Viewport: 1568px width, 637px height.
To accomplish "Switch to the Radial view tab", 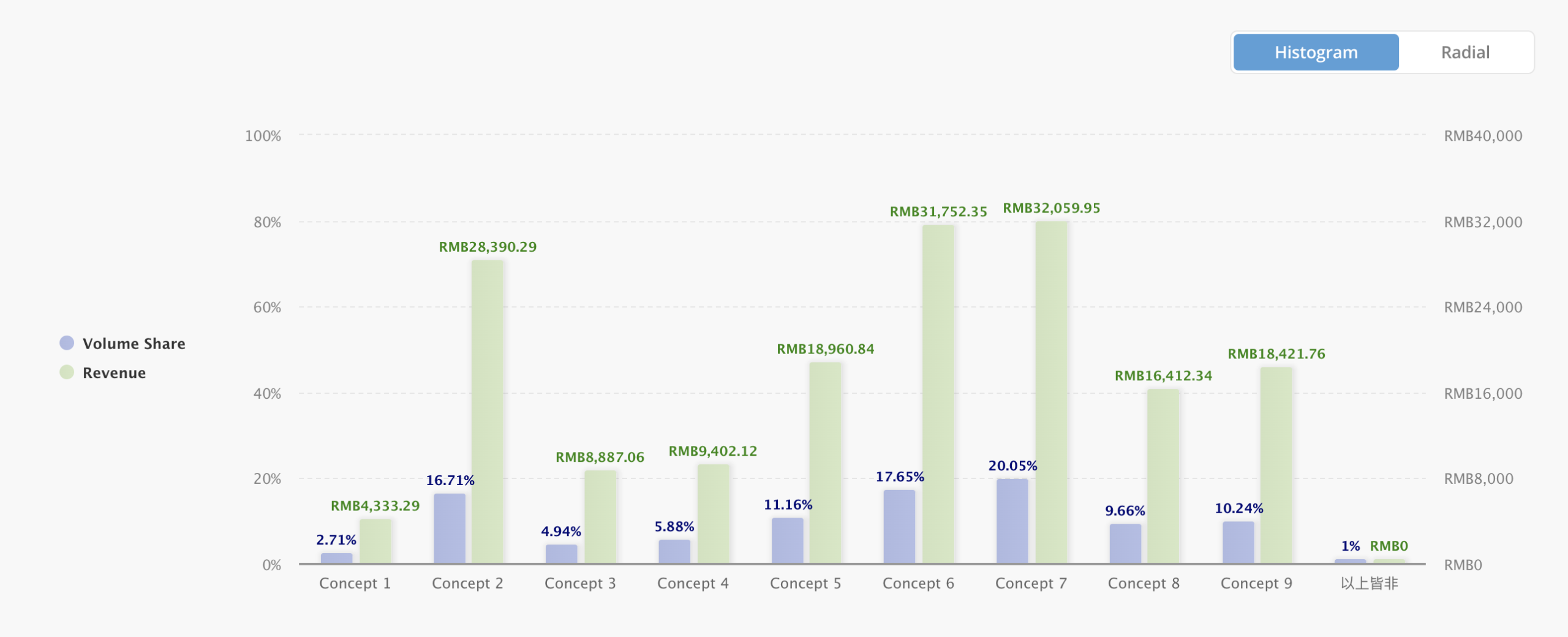I will (1465, 53).
